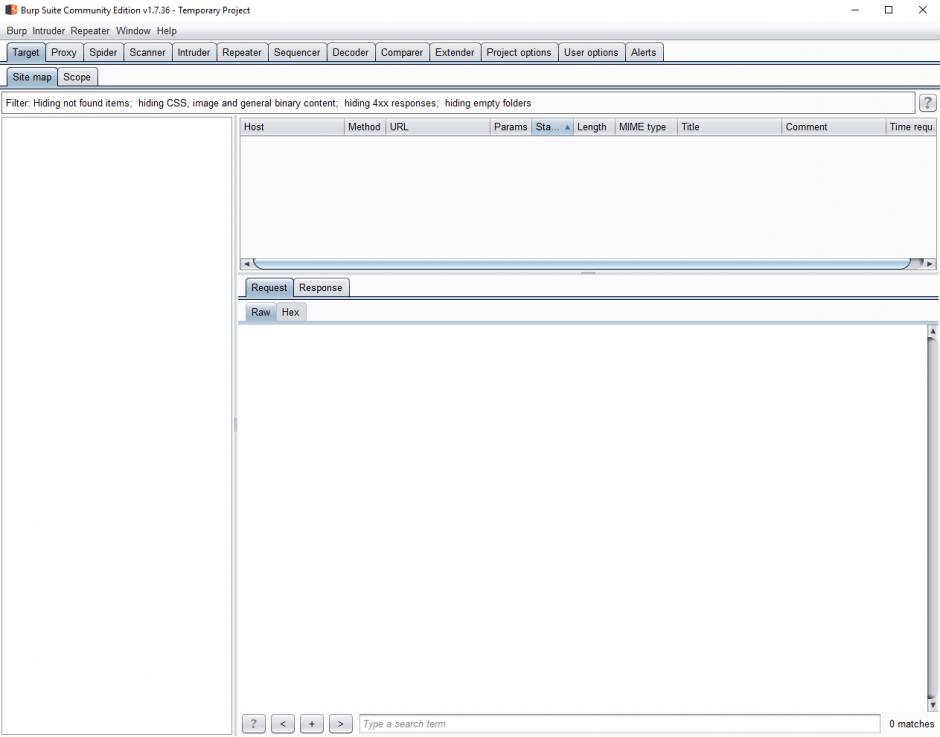The height and width of the screenshot is (737, 940).
Task: Select the Response tab
Action: point(321,288)
